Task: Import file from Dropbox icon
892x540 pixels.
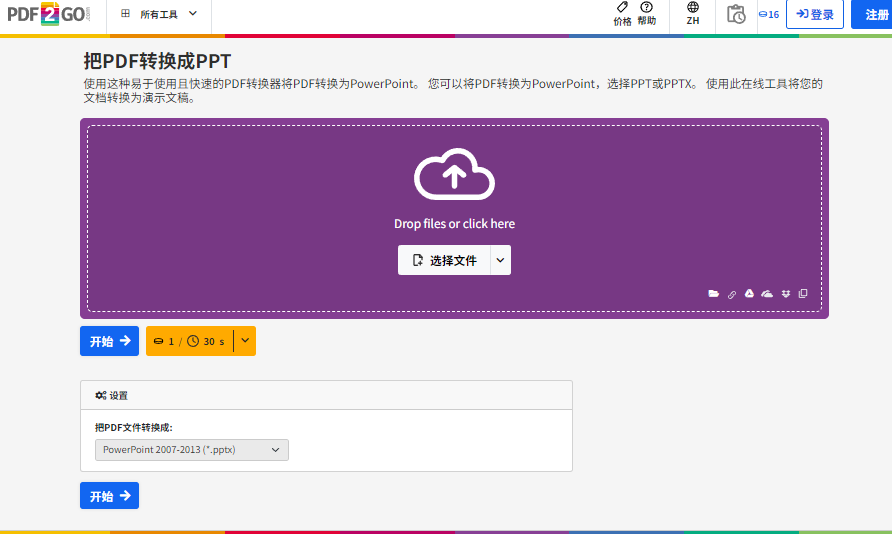Action: pos(785,294)
